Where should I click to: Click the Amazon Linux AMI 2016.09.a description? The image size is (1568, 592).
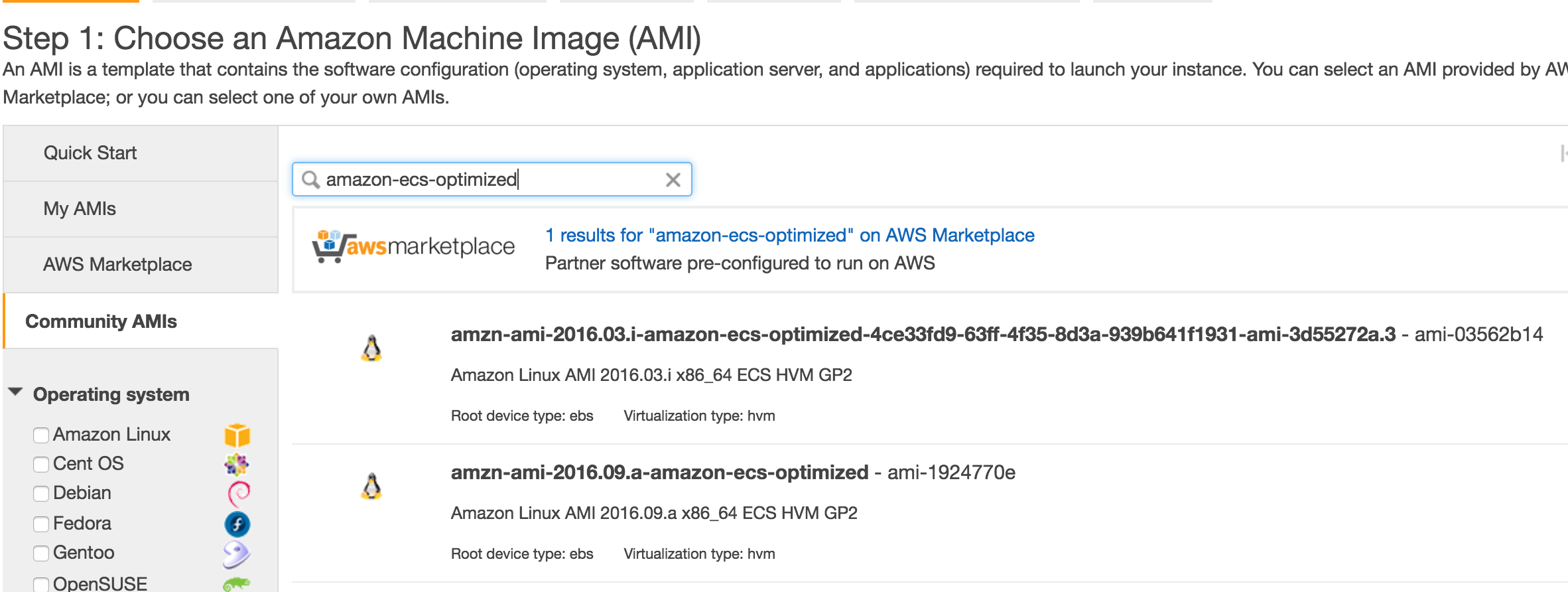(654, 514)
